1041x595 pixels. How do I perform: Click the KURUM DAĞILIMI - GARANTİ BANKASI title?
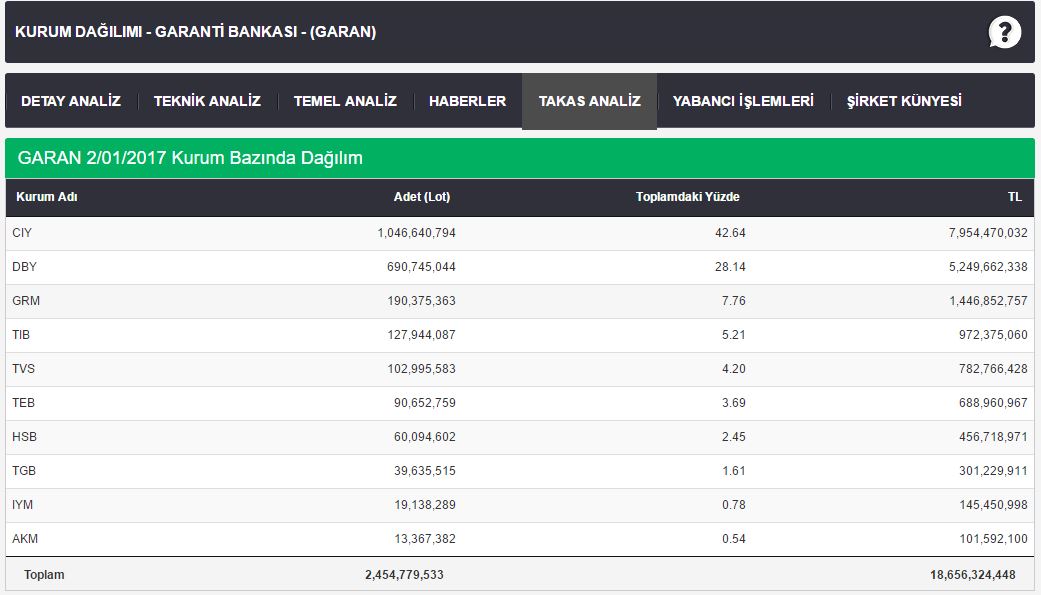(x=195, y=32)
